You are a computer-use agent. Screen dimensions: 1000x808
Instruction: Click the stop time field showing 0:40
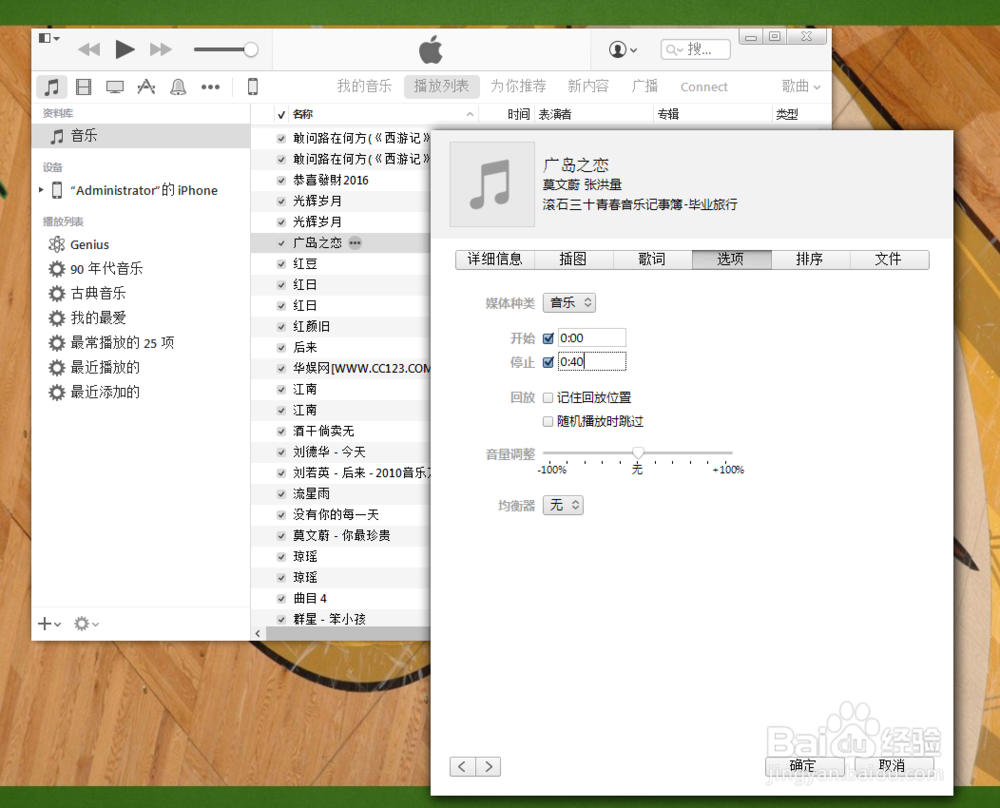coord(592,362)
